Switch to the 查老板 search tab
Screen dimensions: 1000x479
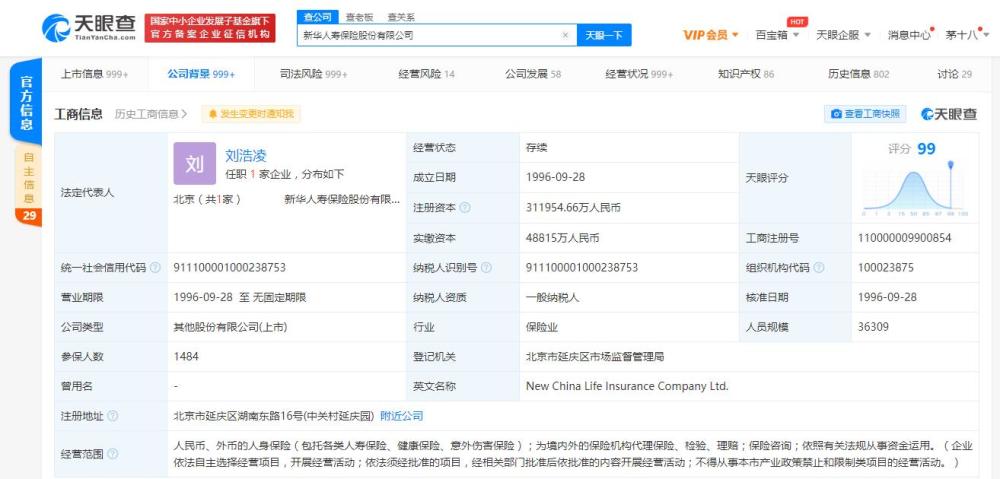pos(359,17)
